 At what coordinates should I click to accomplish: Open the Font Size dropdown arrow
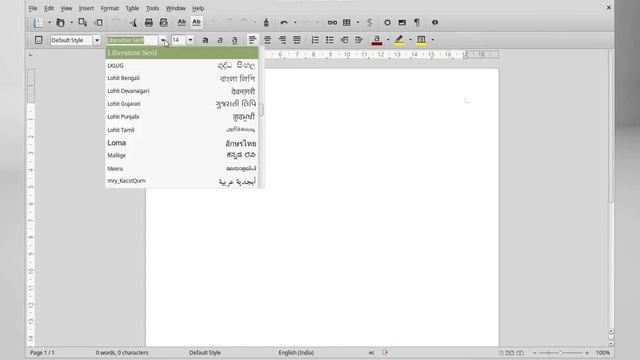pyautogui.click(x=190, y=40)
